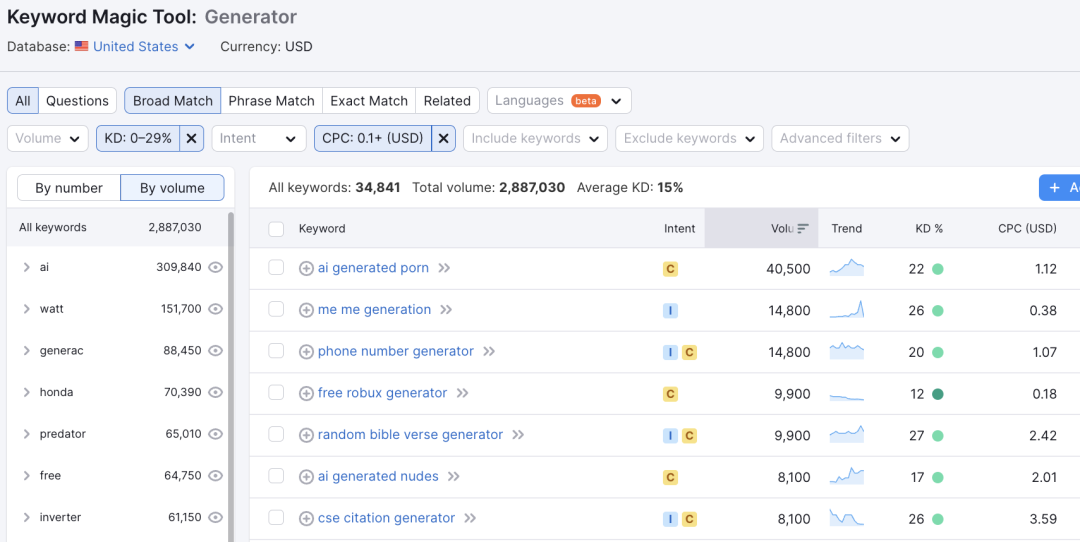Click the volume sort icon in column header
The height and width of the screenshot is (542, 1080).
coord(803,229)
